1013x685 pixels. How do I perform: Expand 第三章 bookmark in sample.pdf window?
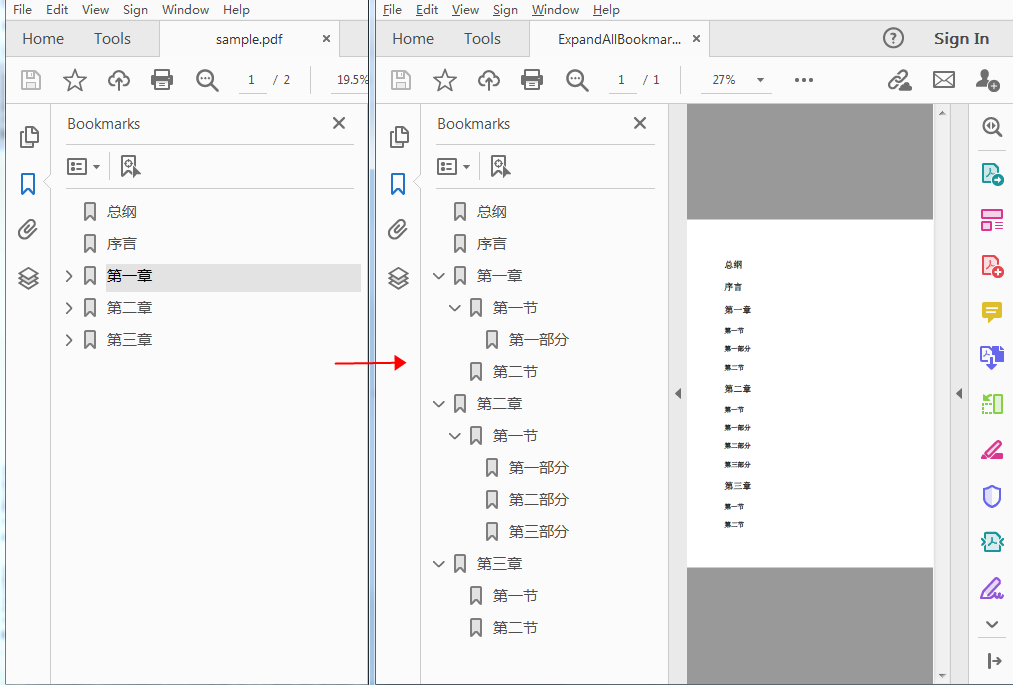[x=69, y=340]
